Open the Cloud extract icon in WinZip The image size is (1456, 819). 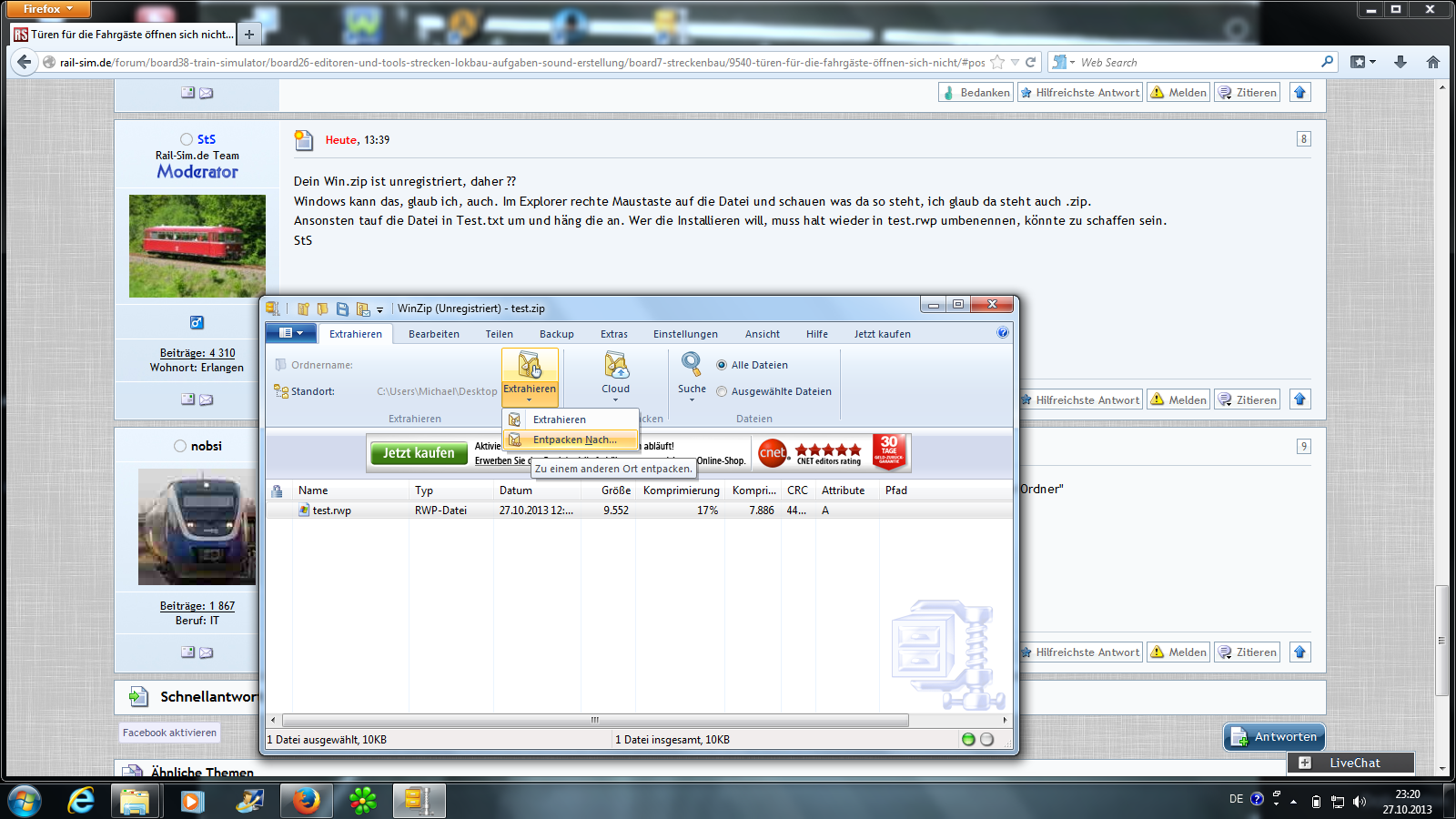tap(616, 365)
